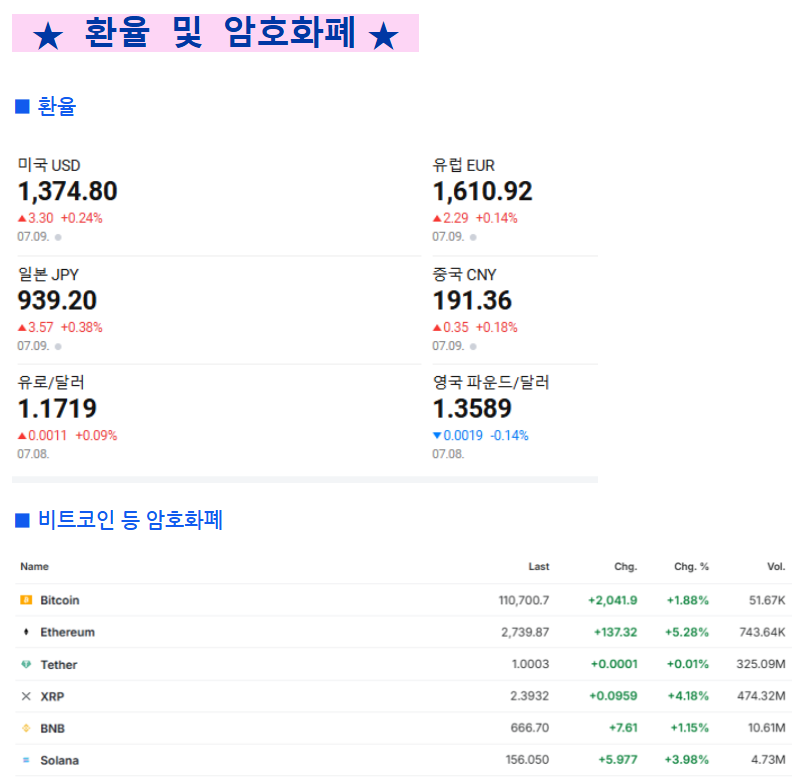
Task: Select the pound/dollar change -0.14% text
Action: pos(509,435)
